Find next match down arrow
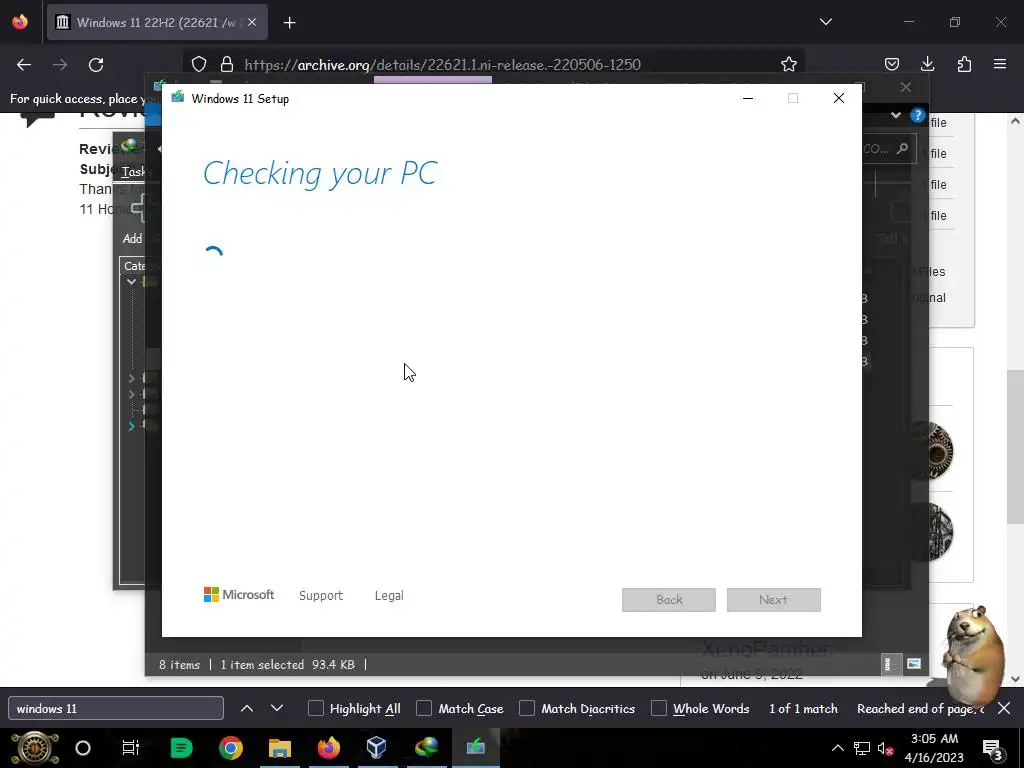The width and height of the screenshot is (1024, 768). click(277, 708)
